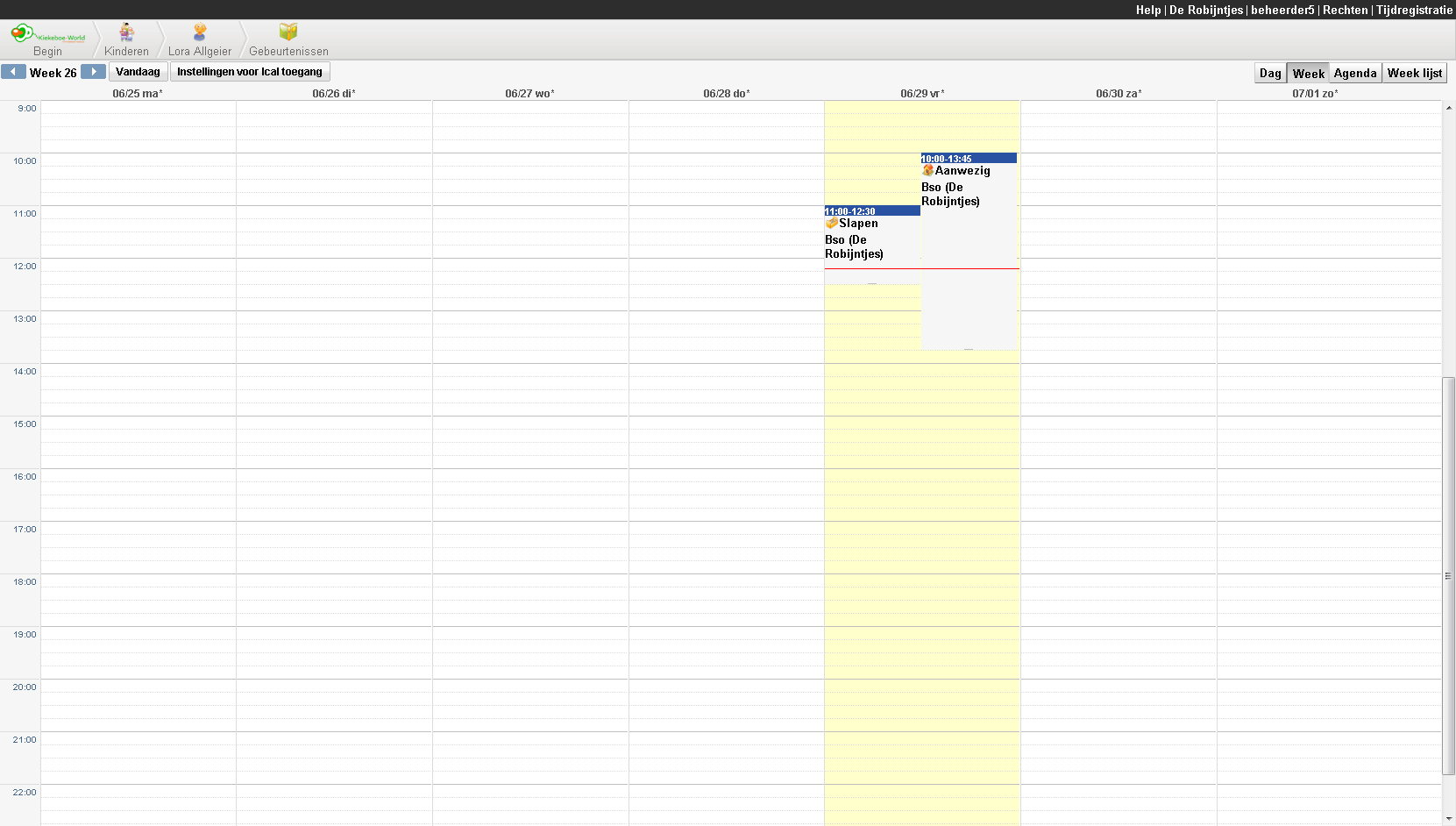The image size is (1456, 826).
Task: Switch to Agenda view
Action: 1355,74
